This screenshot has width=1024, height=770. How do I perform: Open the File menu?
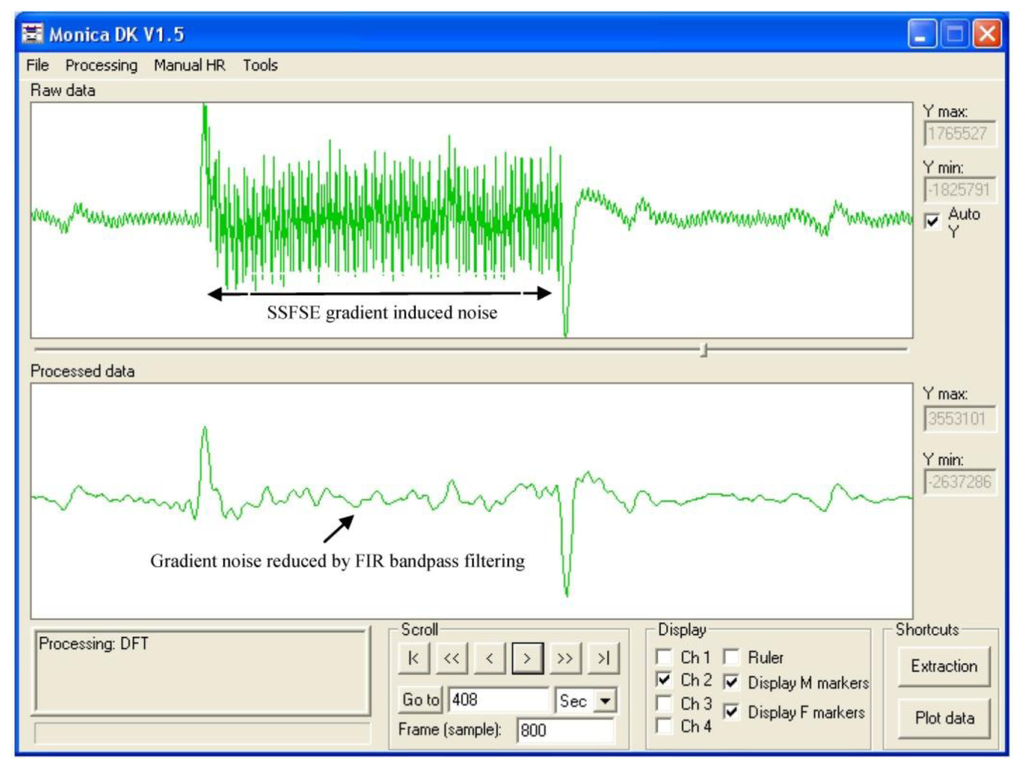(37, 65)
